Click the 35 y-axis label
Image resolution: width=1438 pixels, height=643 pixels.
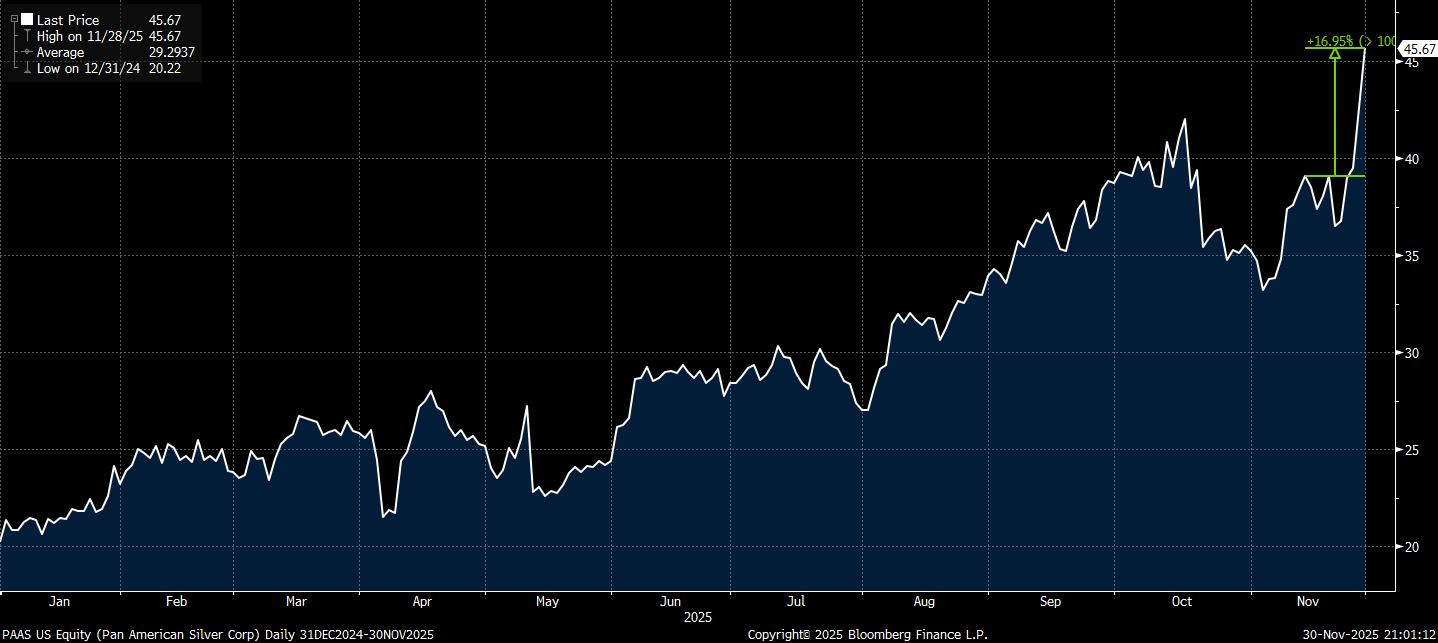coord(1410,256)
